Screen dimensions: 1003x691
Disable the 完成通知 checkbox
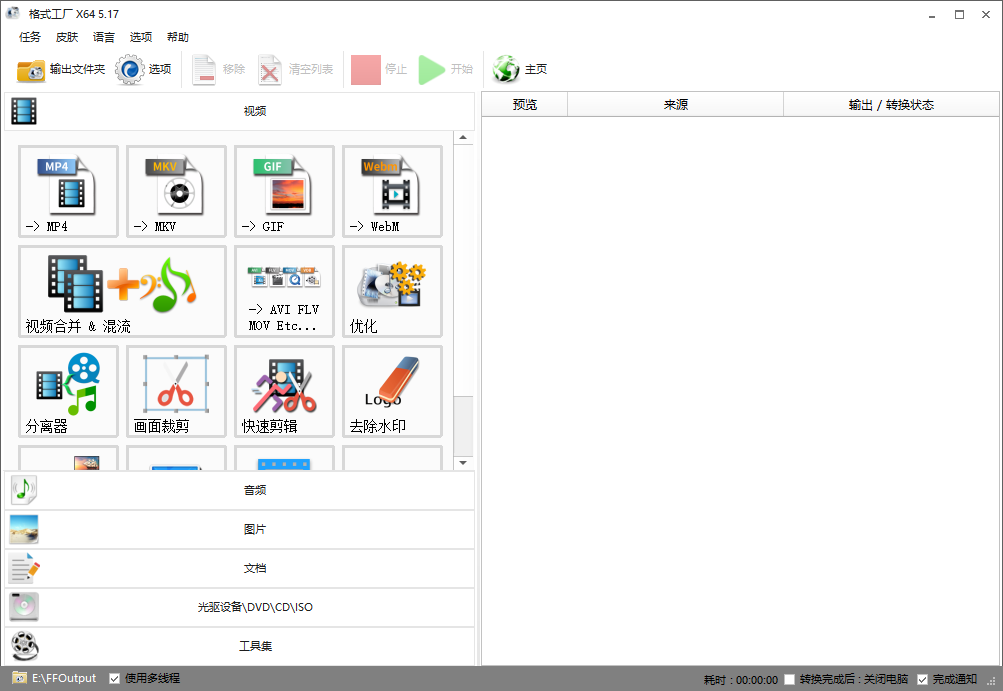pos(922,680)
